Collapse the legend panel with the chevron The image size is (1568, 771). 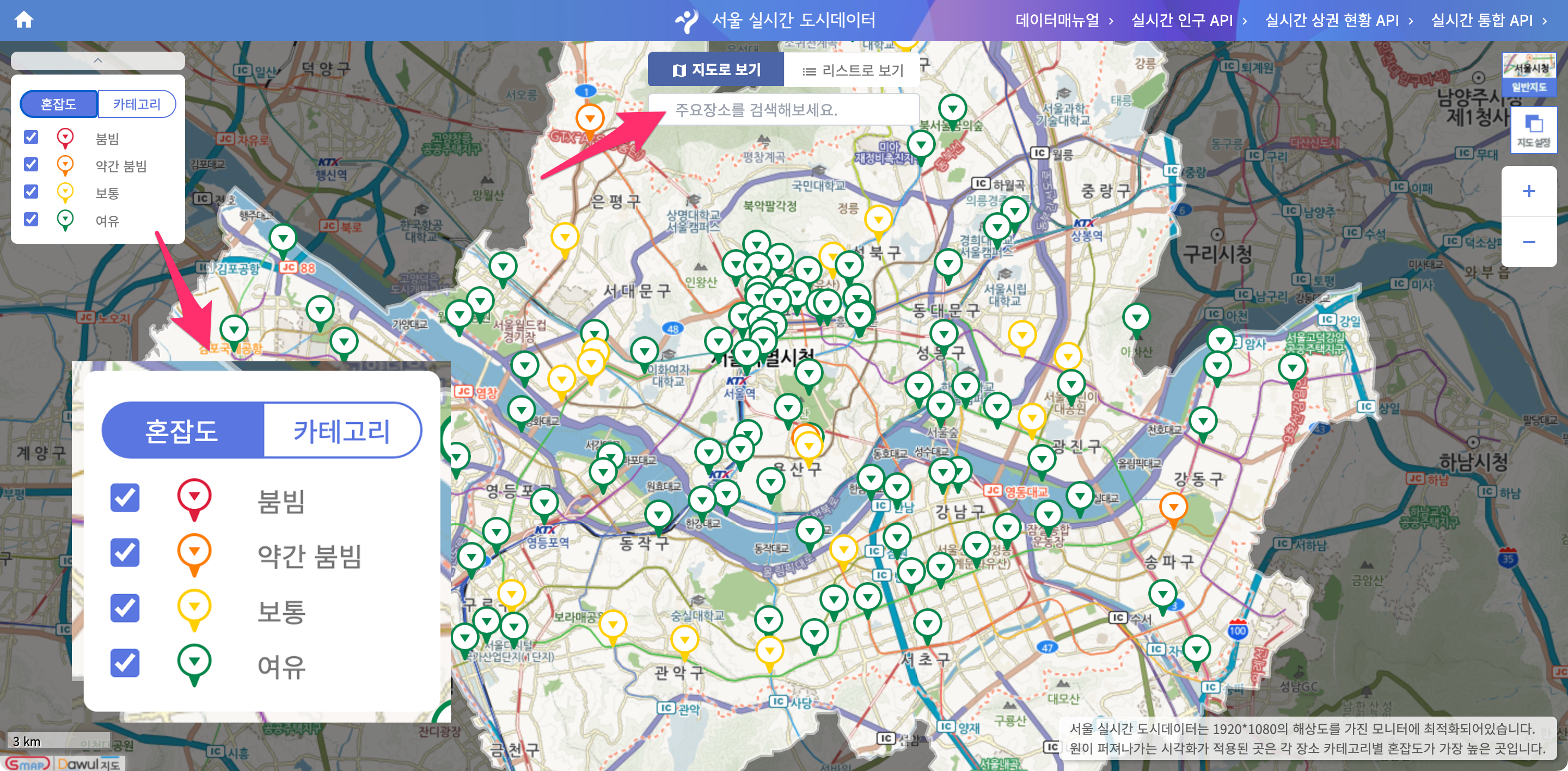pos(97,60)
